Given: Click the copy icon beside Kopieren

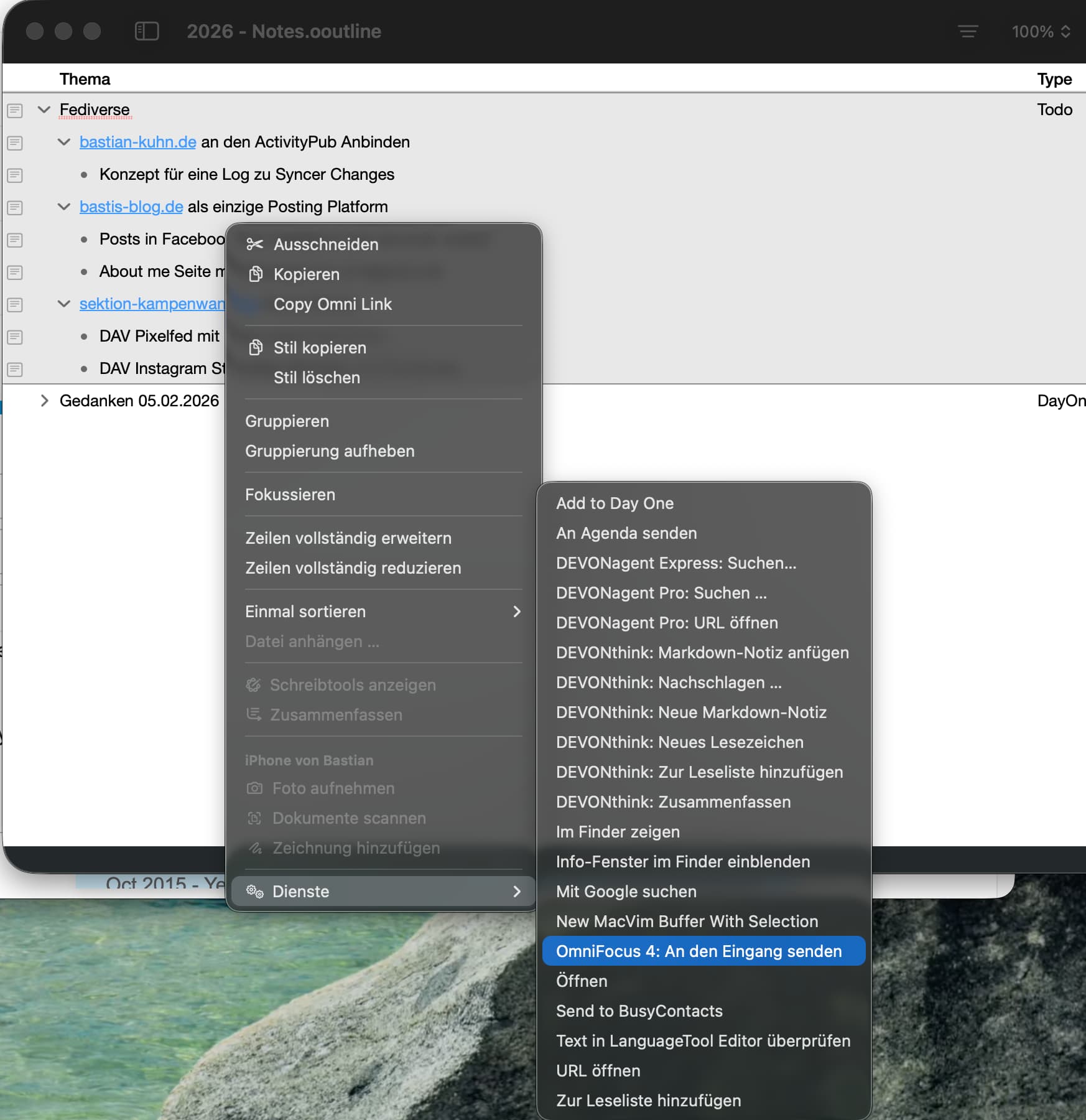Looking at the screenshot, I should coord(256,274).
